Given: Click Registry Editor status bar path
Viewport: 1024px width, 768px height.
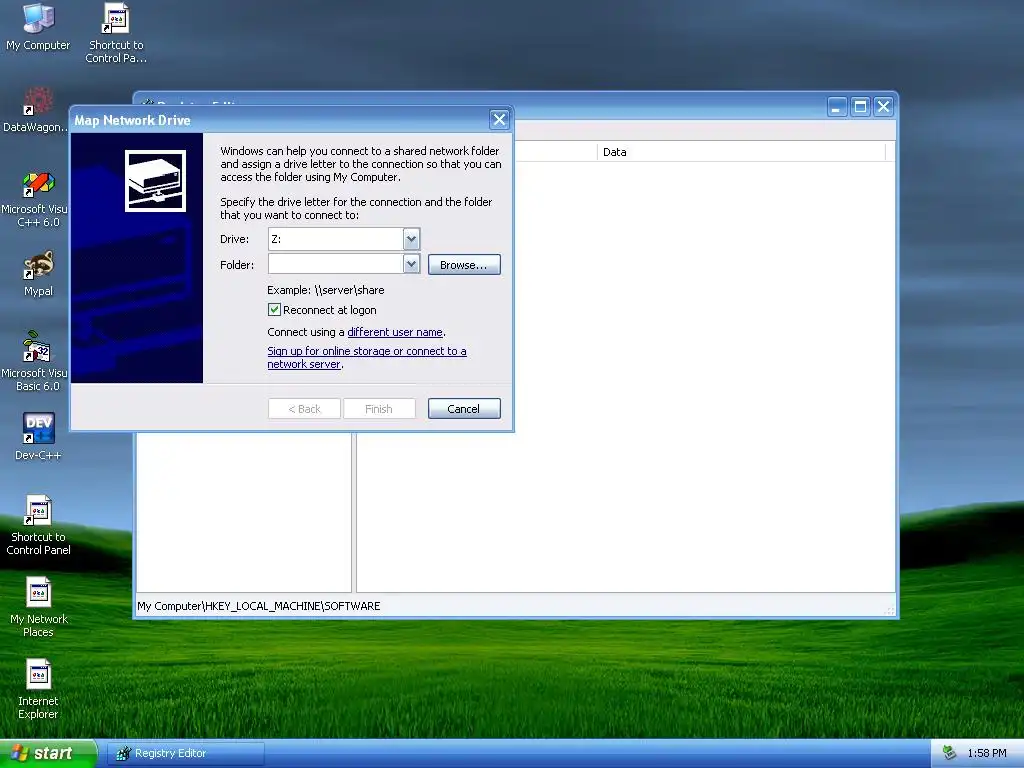Looking at the screenshot, I should point(259,606).
